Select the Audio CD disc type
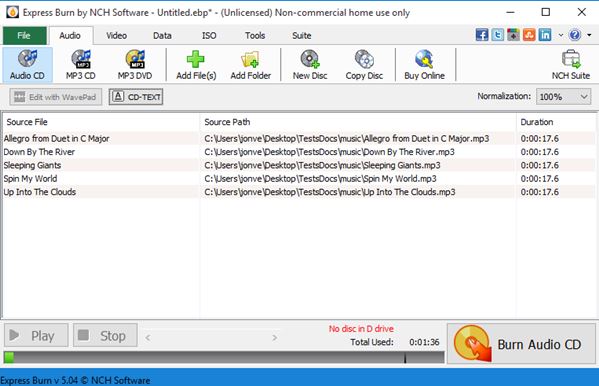The image size is (599, 386). pyautogui.click(x=27, y=65)
